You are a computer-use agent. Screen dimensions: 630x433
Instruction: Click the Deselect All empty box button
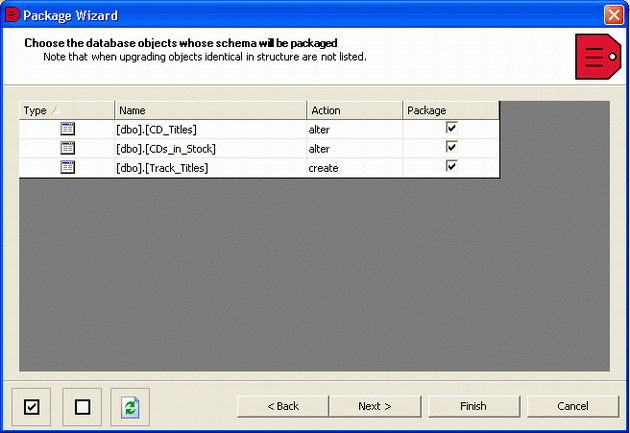(82, 407)
